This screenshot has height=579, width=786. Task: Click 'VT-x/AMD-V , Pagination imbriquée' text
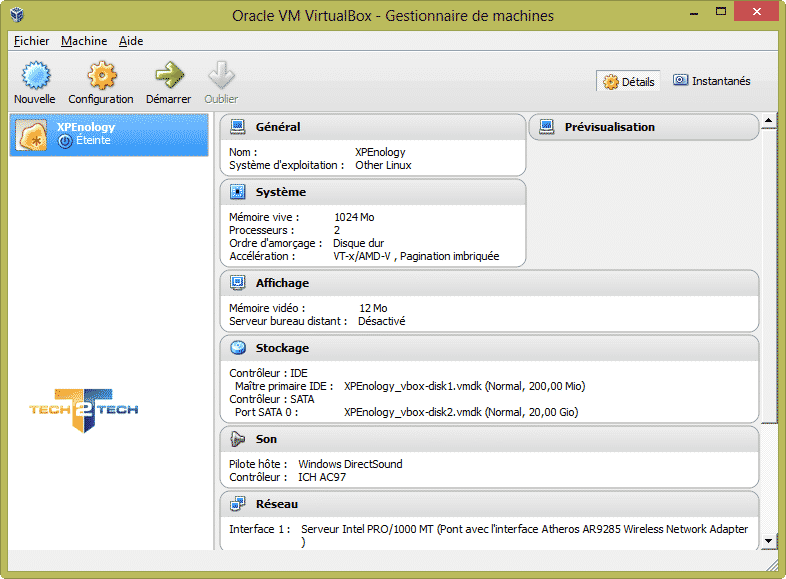pyautogui.click(x=416, y=256)
